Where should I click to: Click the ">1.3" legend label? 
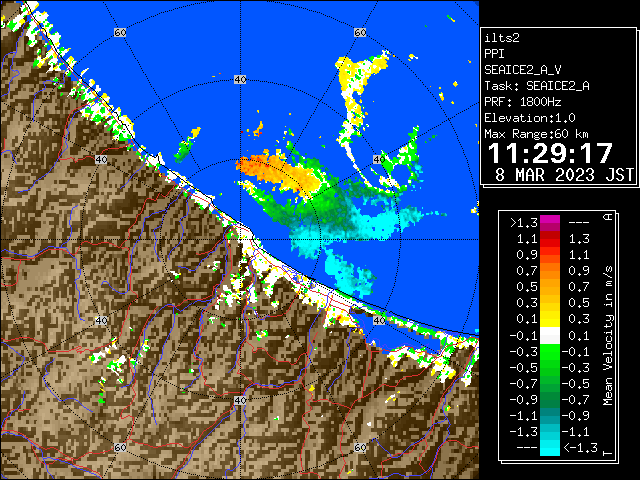pyautogui.click(x=524, y=223)
